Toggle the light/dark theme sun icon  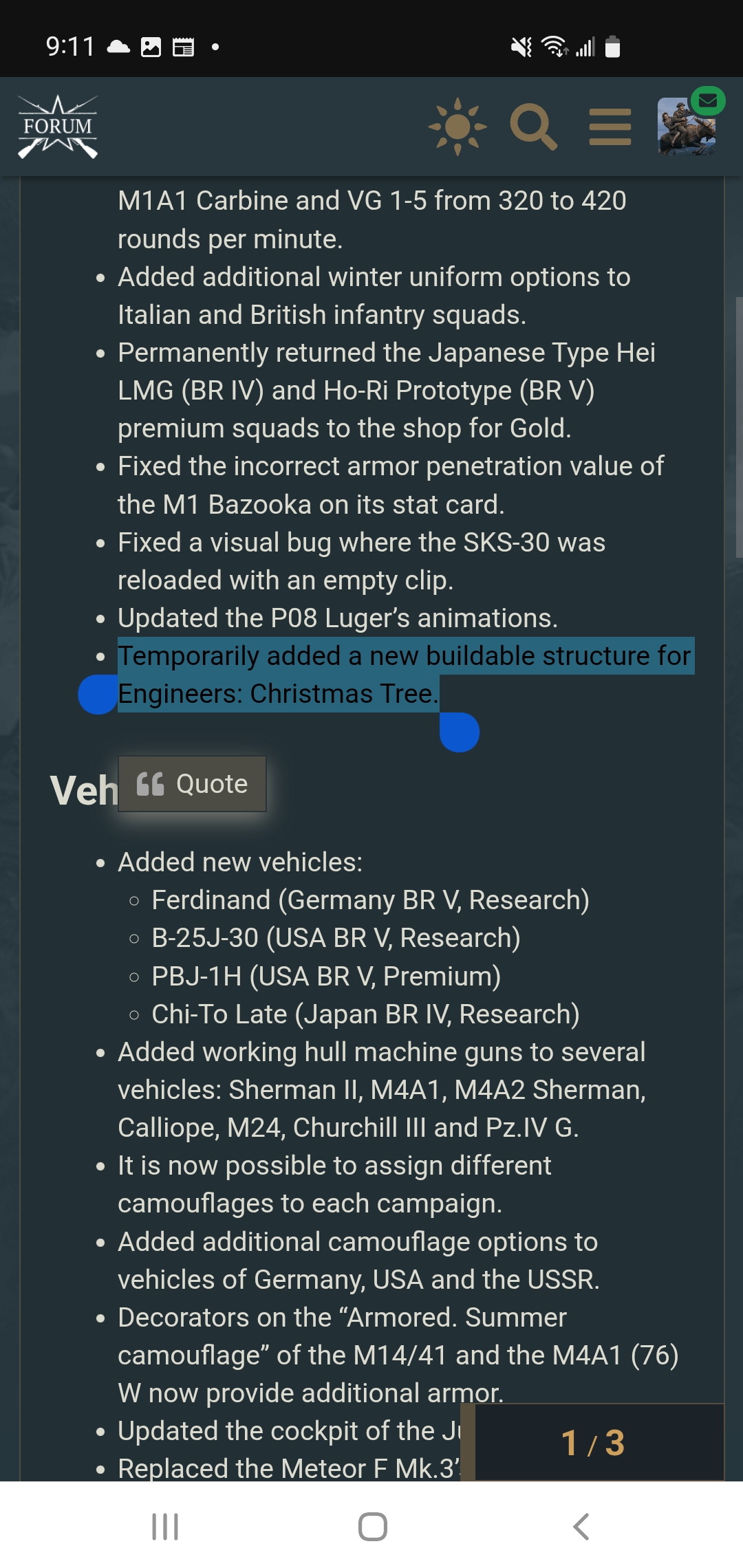[457, 127]
